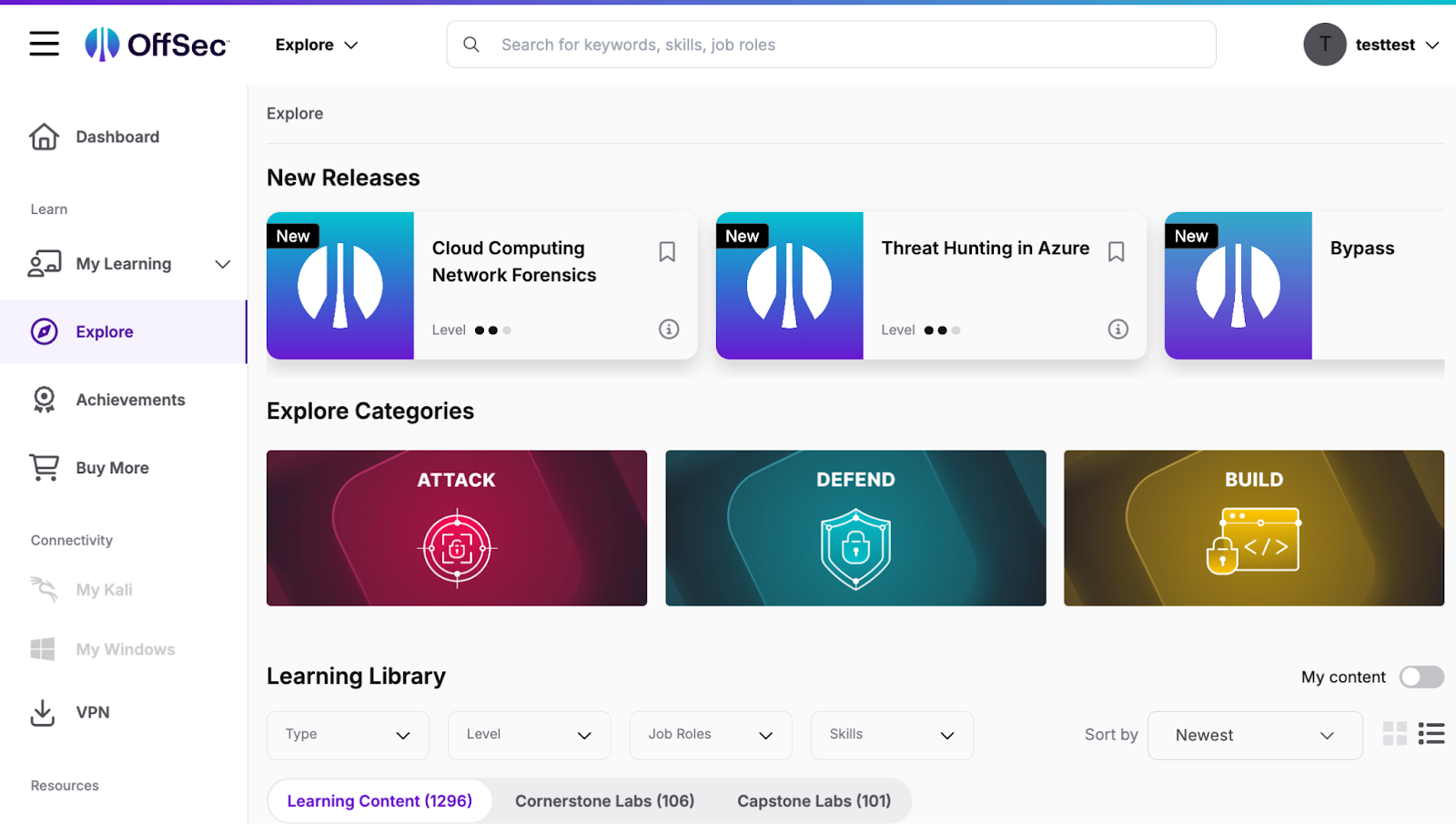Click the OffSec logo
Image resolution: width=1456 pixels, height=824 pixels.
(x=157, y=44)
